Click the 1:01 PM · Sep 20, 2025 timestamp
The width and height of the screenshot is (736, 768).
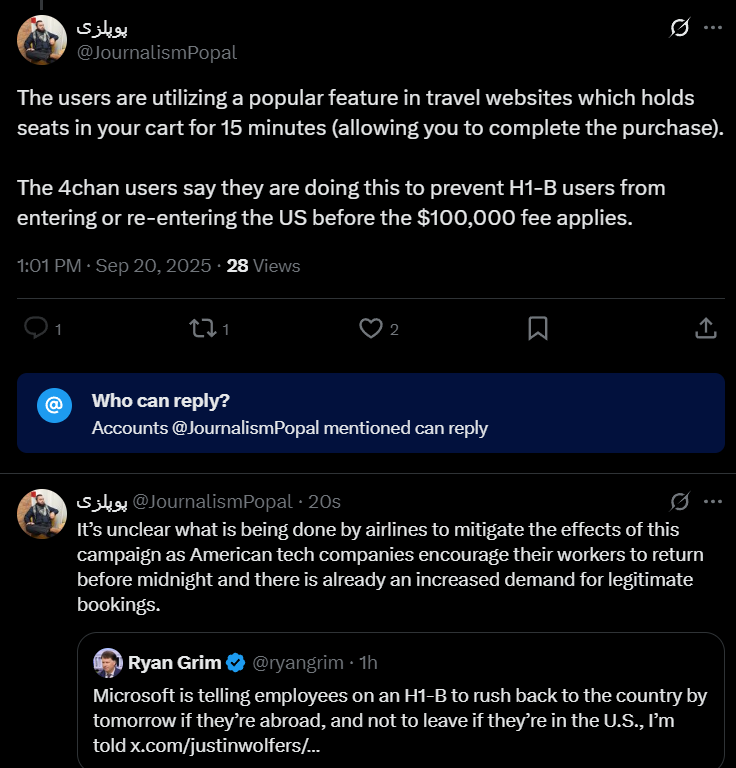click(114, 266)
